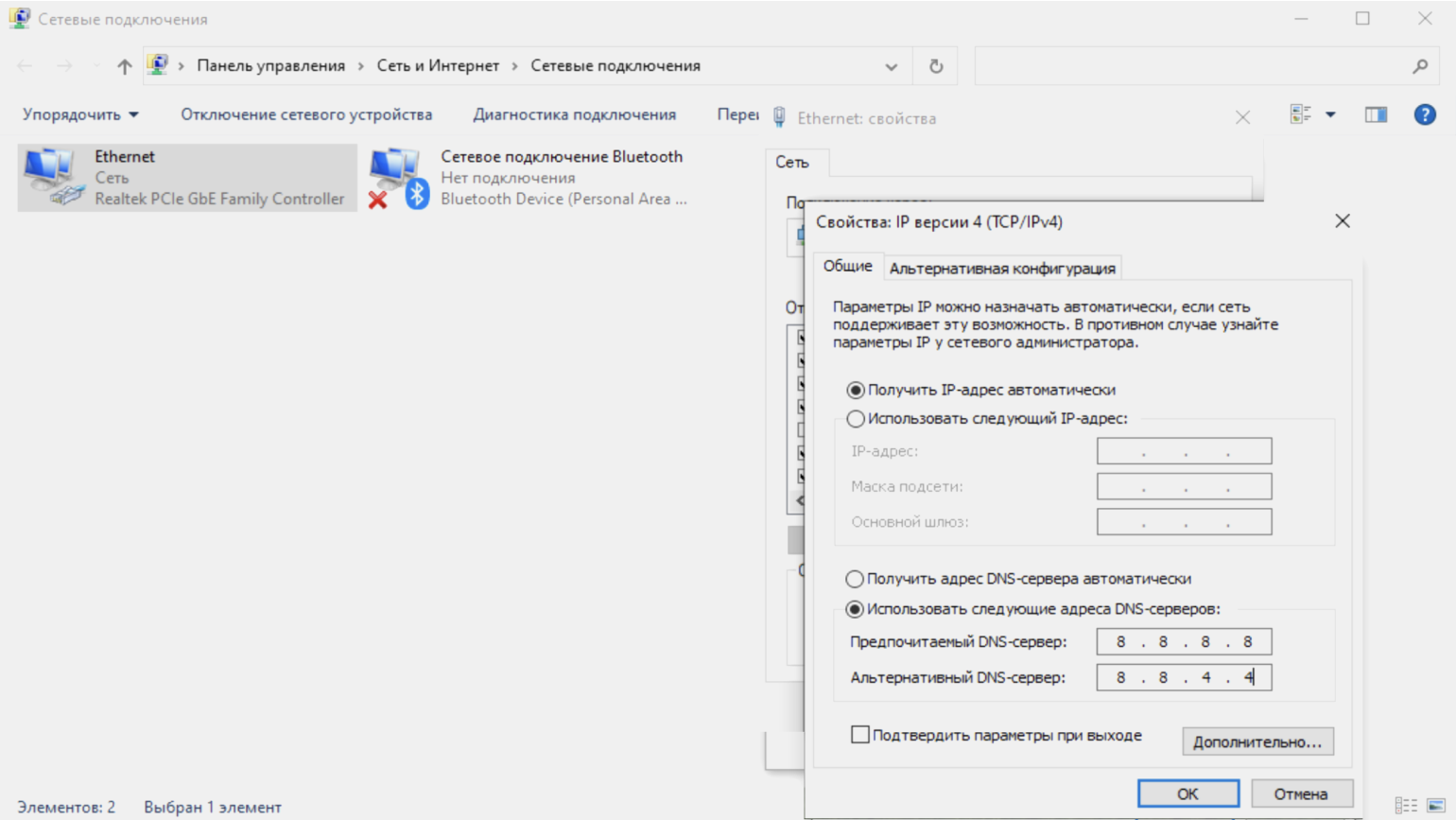1456x820 pixels.
Task: Click the change view layout icon
Action: coord(1300,114)
